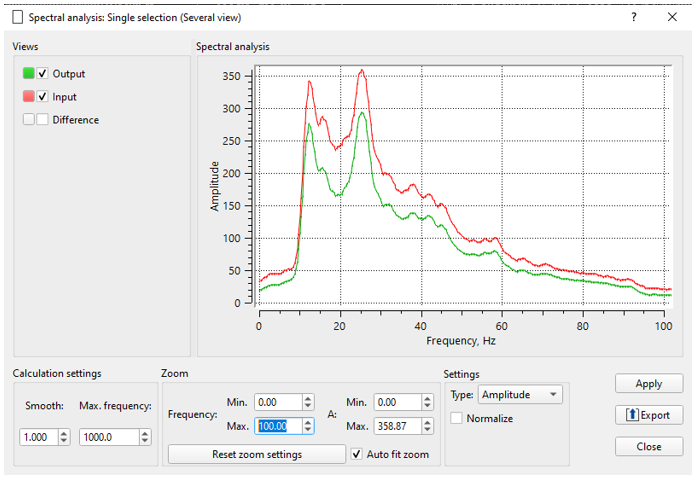Screen dimensions: 697x478
Task: Click the dialog window icon in title bar
Action: [x=16, y=17]
